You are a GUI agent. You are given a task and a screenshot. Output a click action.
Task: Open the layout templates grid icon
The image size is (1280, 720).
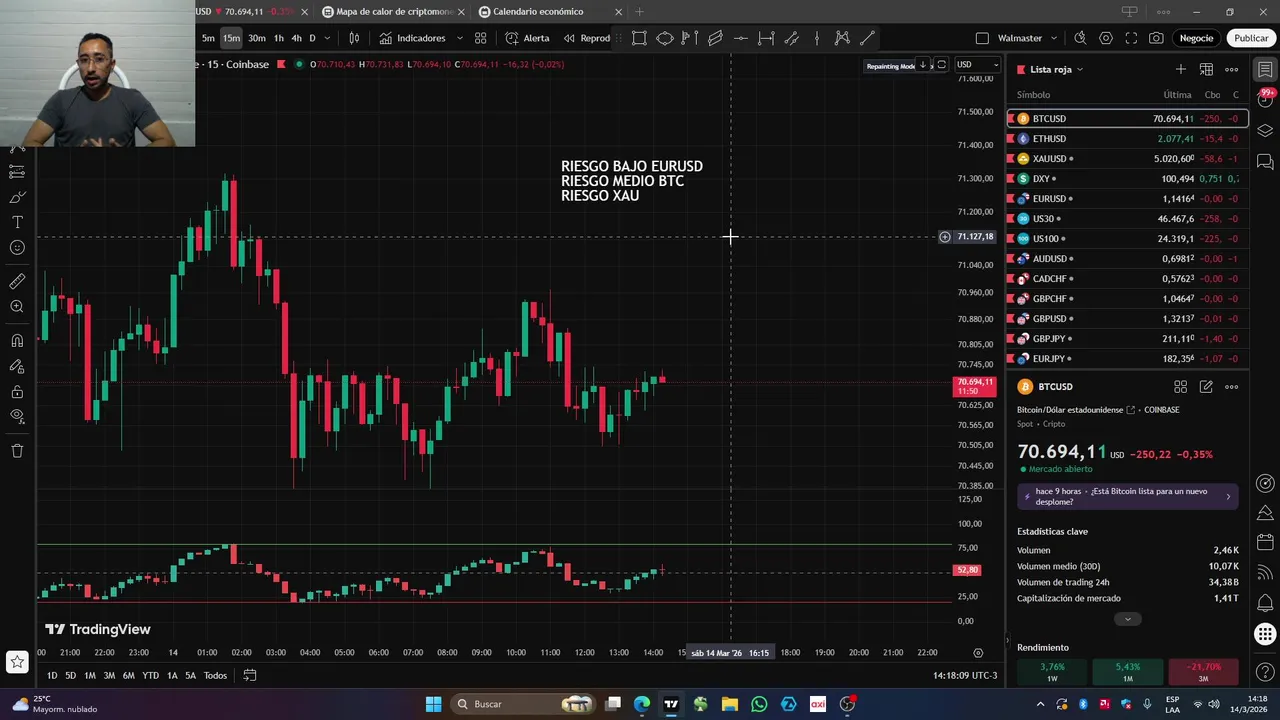tap(481, 38)
